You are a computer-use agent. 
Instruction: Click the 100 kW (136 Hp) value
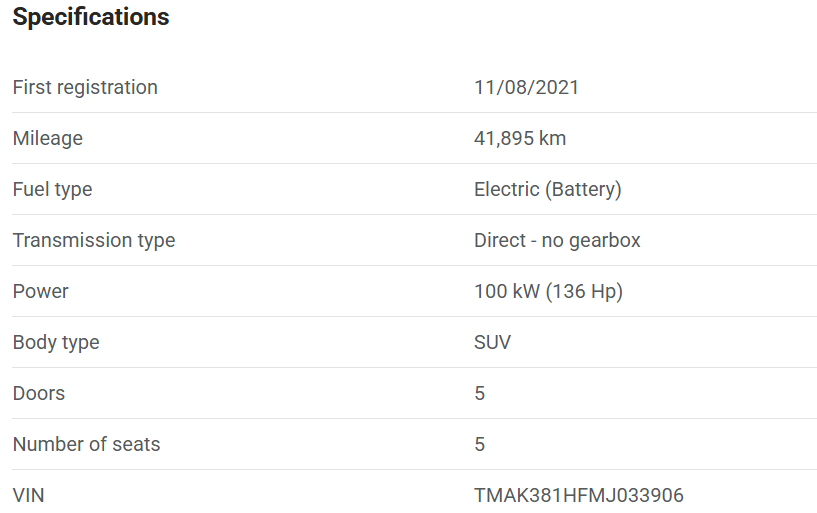tap(548, 292)
